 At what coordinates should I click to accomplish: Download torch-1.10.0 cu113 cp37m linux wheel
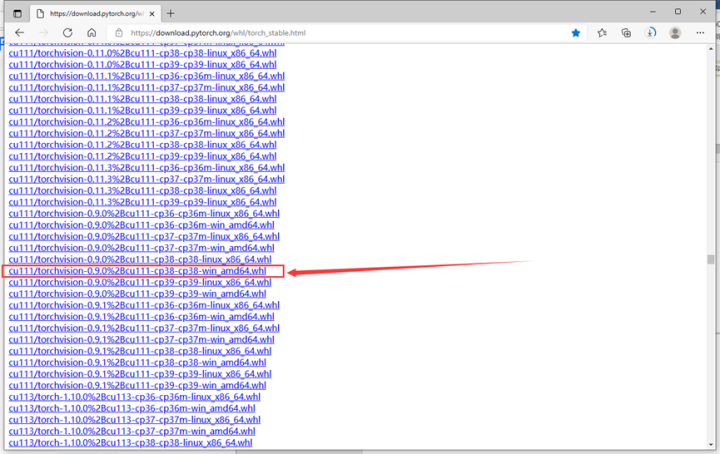click(135, 420)
